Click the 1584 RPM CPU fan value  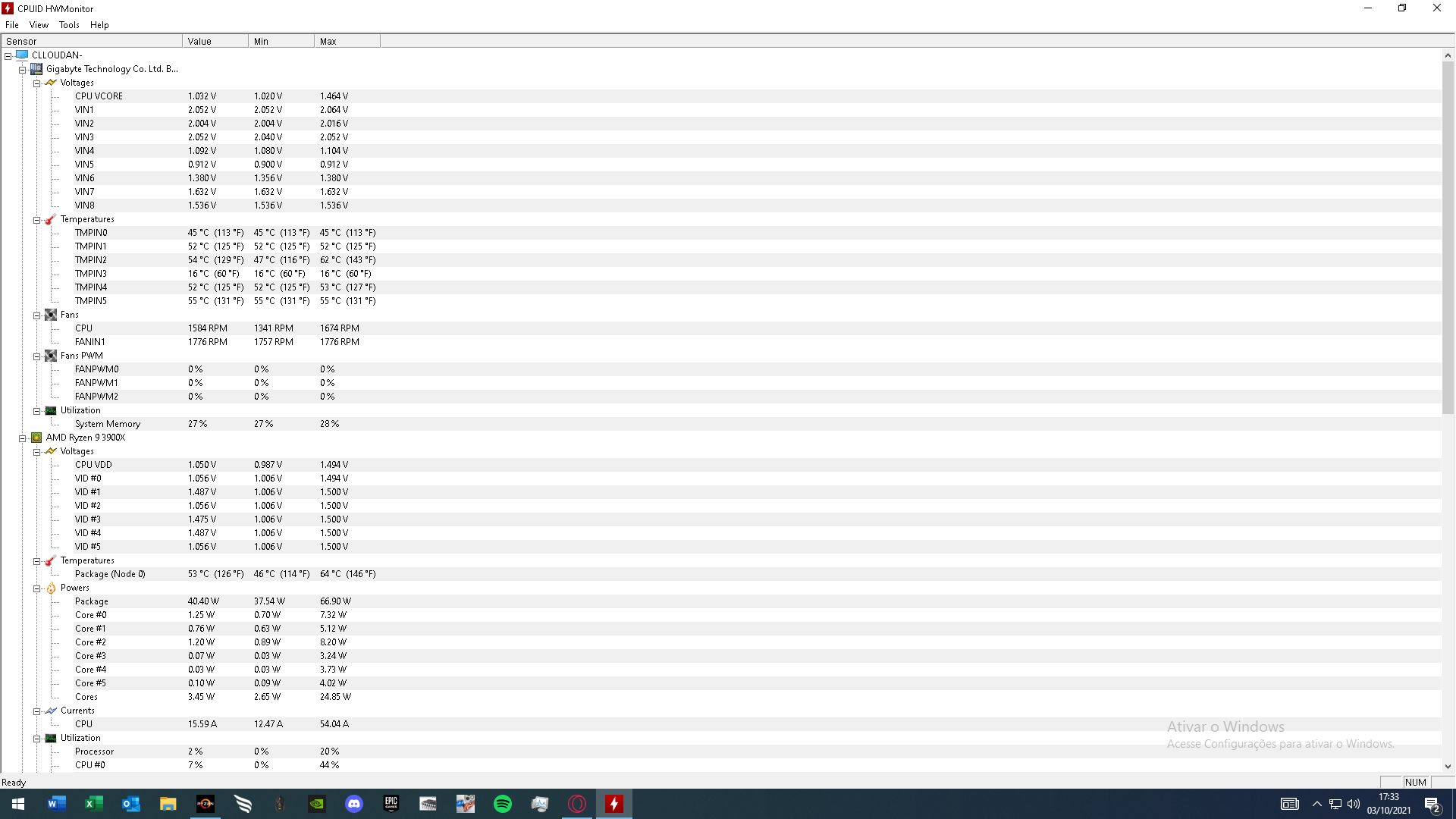(x=208, y=328)
